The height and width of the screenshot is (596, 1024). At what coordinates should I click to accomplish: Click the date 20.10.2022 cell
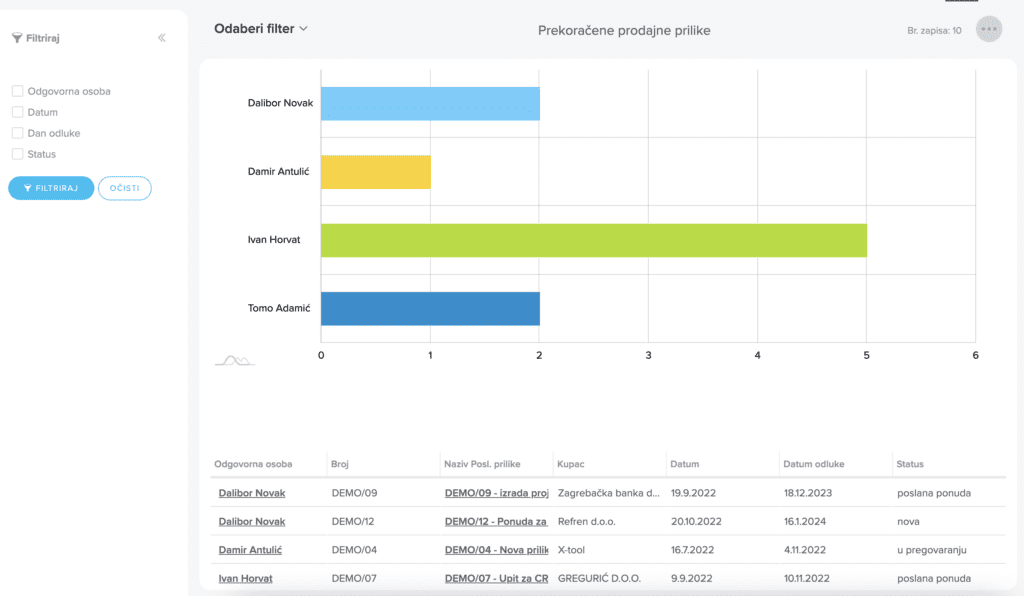[x=696, y=522]
